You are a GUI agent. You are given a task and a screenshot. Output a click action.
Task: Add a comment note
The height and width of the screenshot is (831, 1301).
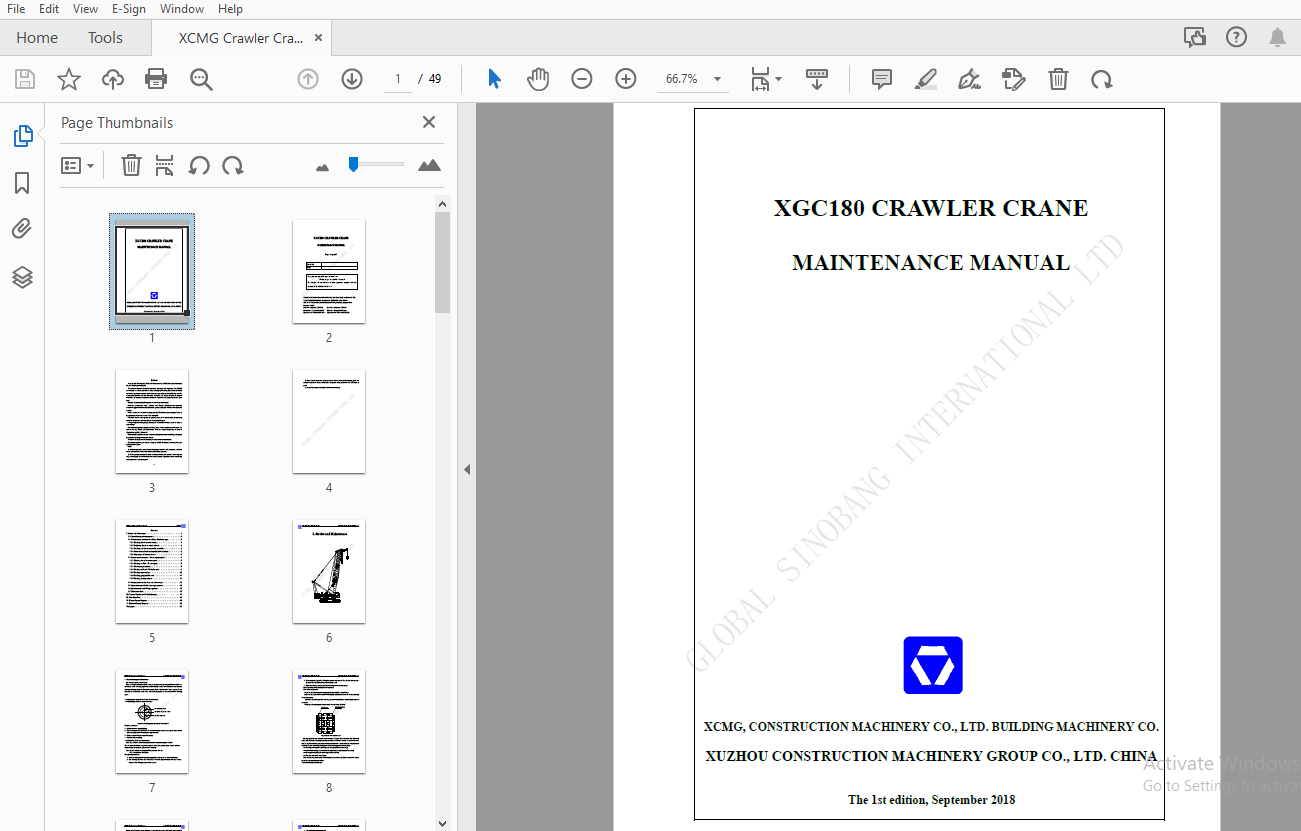pyautogui.click(x=882, y=79)
